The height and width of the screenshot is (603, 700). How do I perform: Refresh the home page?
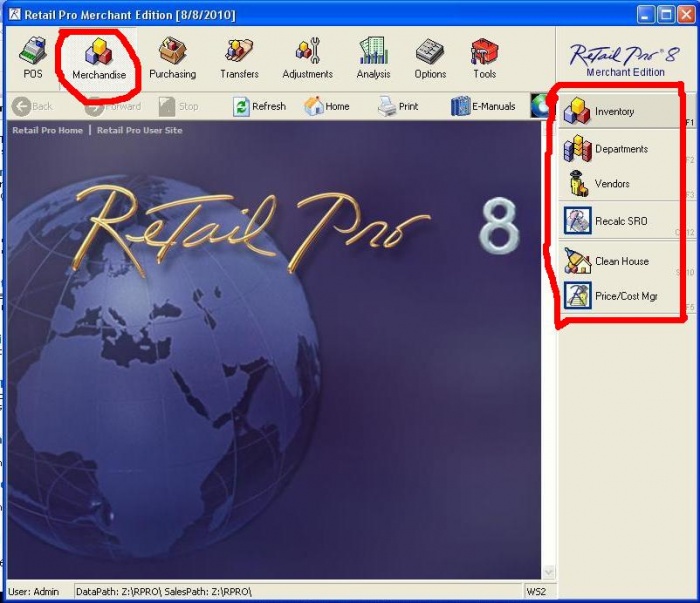259,107
